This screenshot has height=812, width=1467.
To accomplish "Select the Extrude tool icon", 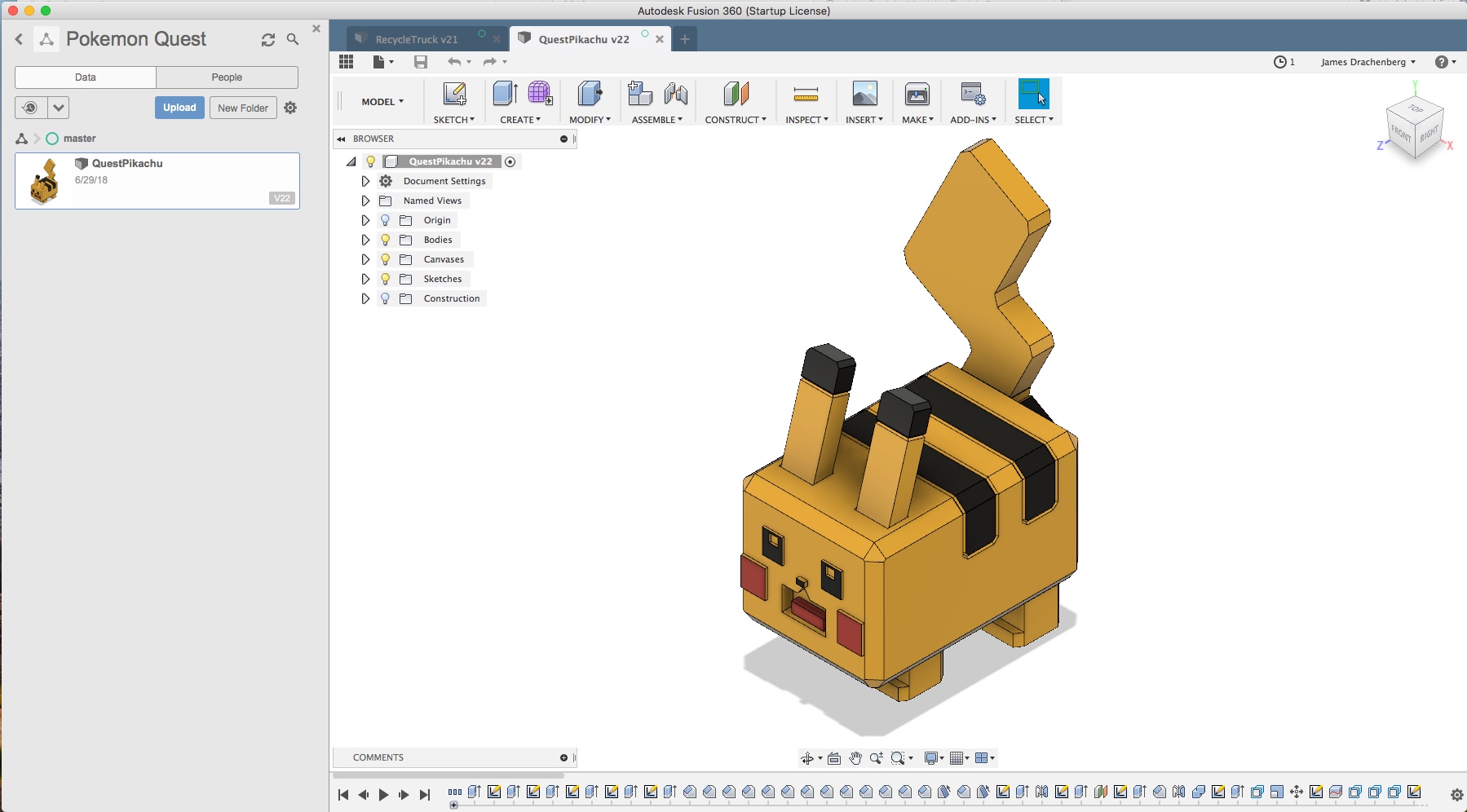I will pos(506,94).
